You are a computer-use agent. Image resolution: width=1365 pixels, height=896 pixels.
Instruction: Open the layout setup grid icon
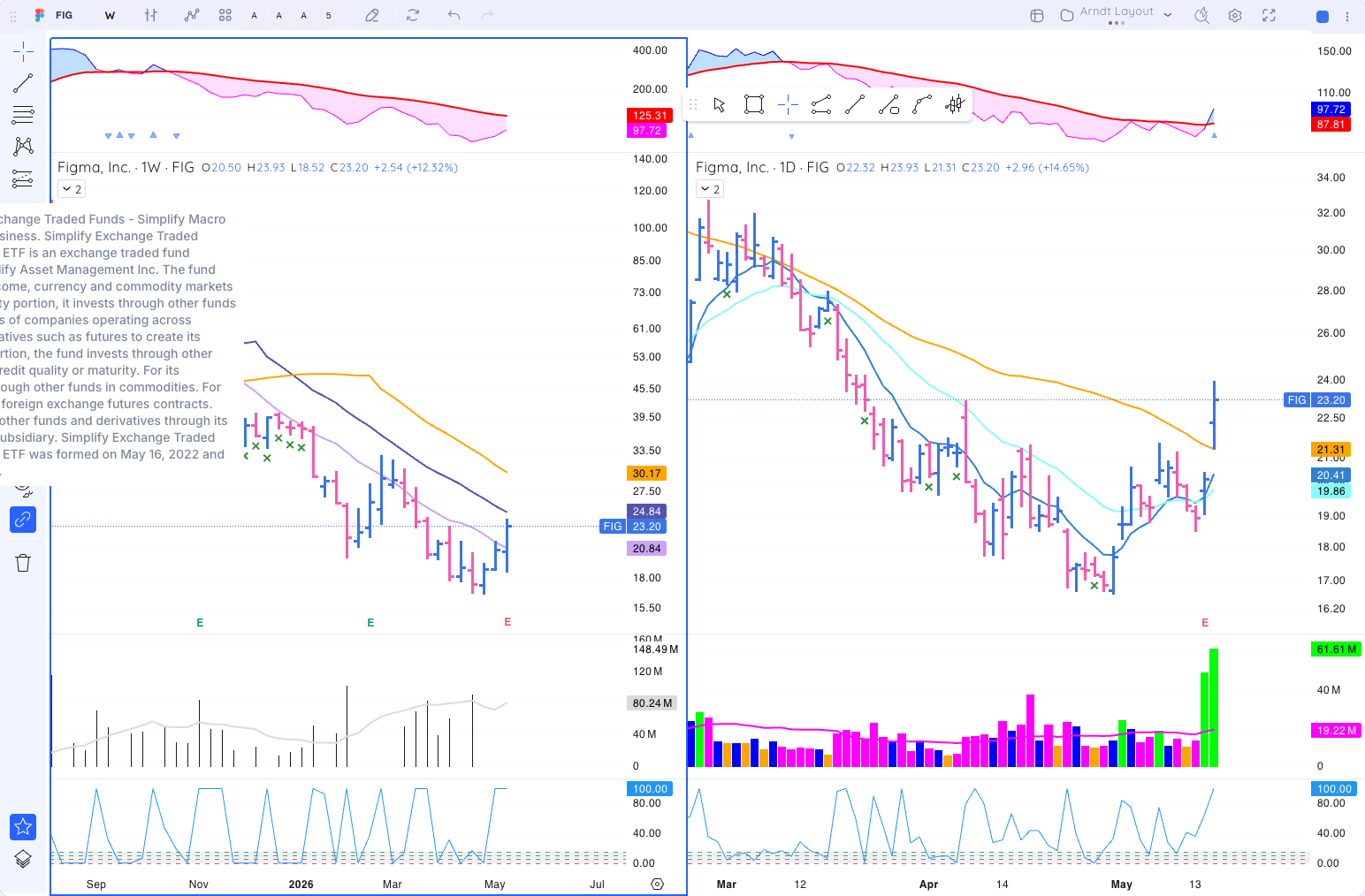(x=1037, y=15)
